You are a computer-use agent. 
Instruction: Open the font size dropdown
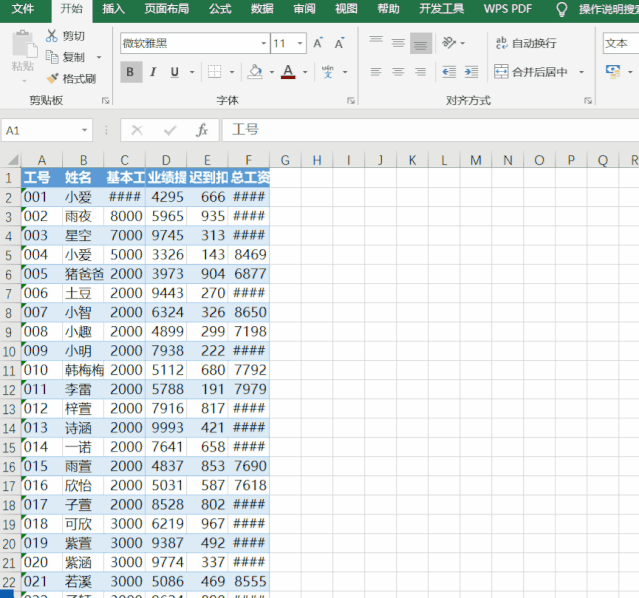tap(300, 43)
